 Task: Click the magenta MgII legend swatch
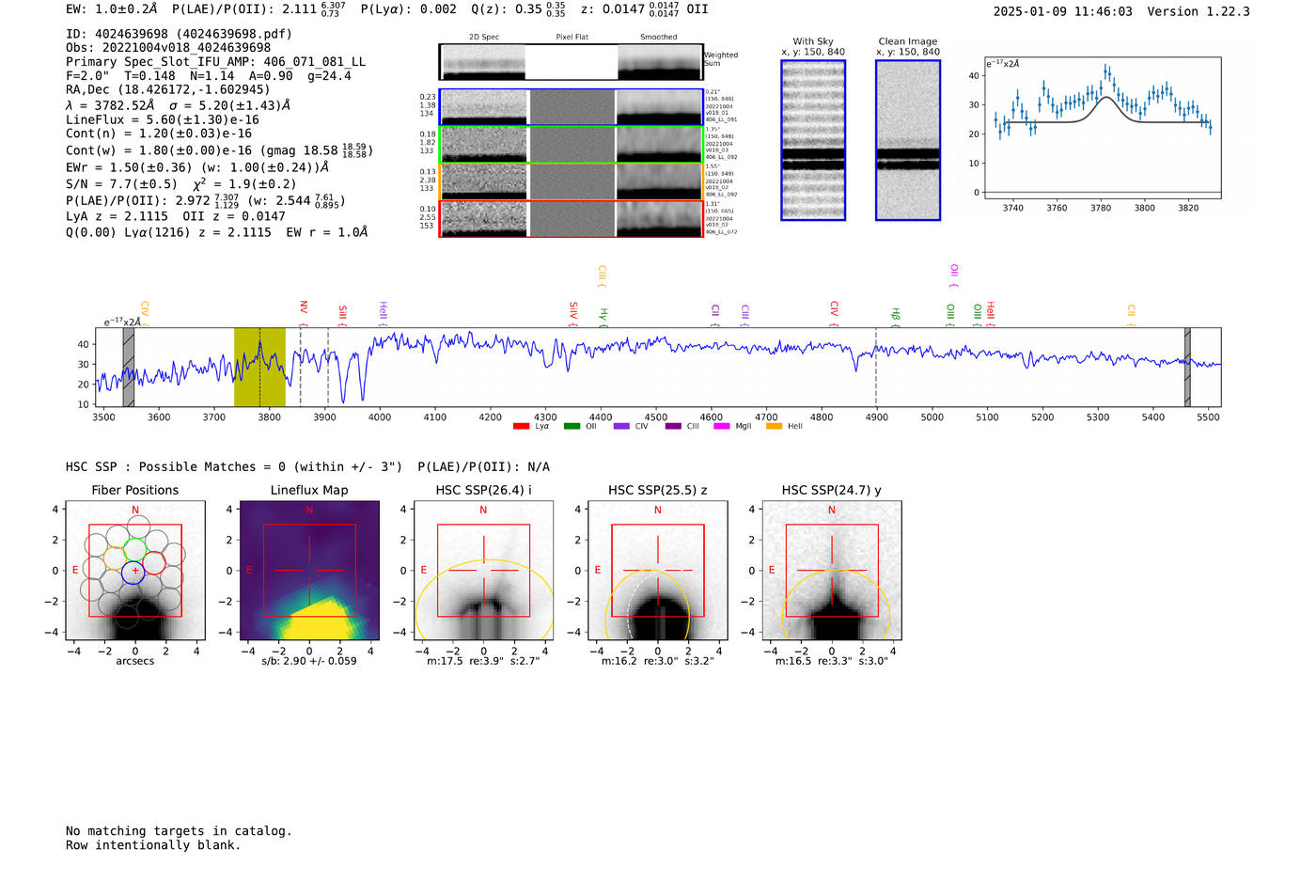(722, 426)
